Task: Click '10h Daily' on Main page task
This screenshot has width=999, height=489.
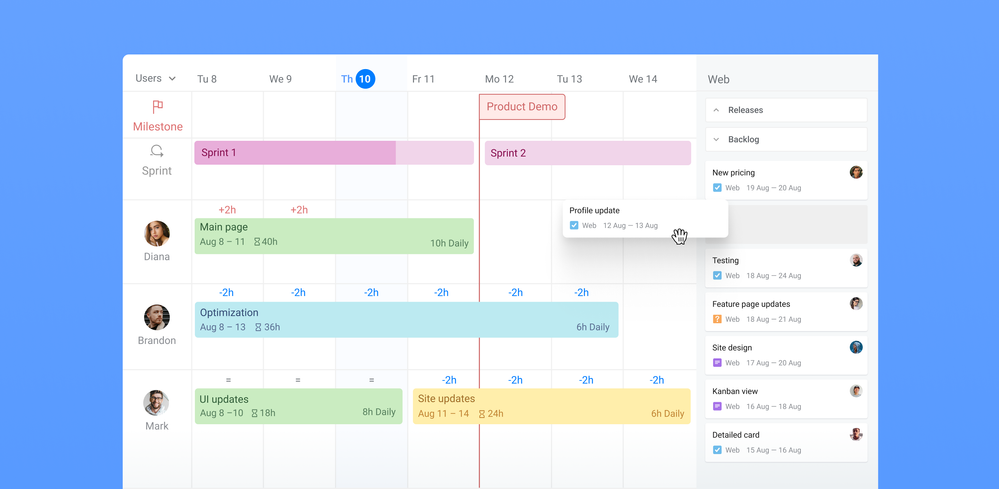Action: pos(449,243)
